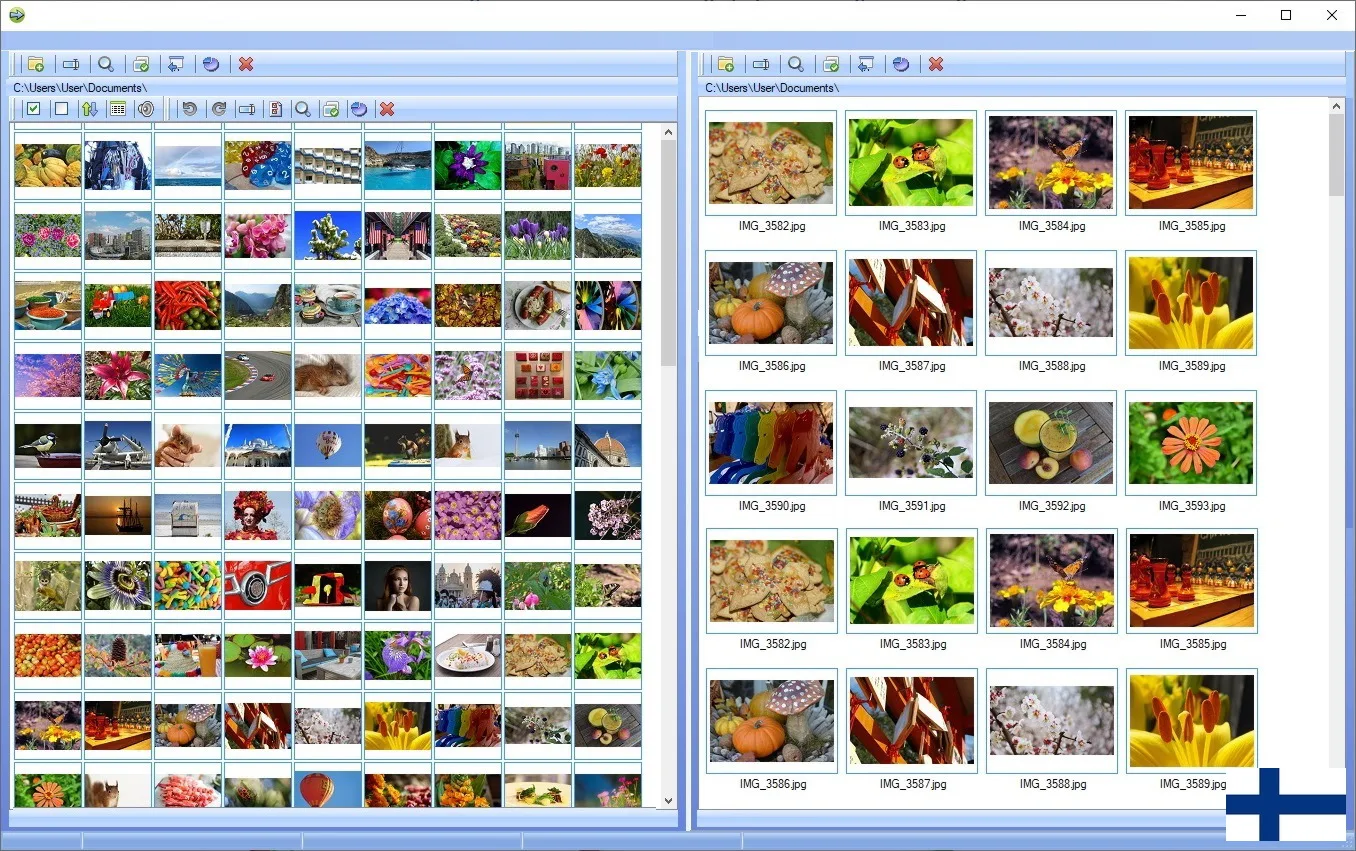Click the check all checkbox icon
The height and width of the screenshot is (851, 1356).
pos(33,109)
